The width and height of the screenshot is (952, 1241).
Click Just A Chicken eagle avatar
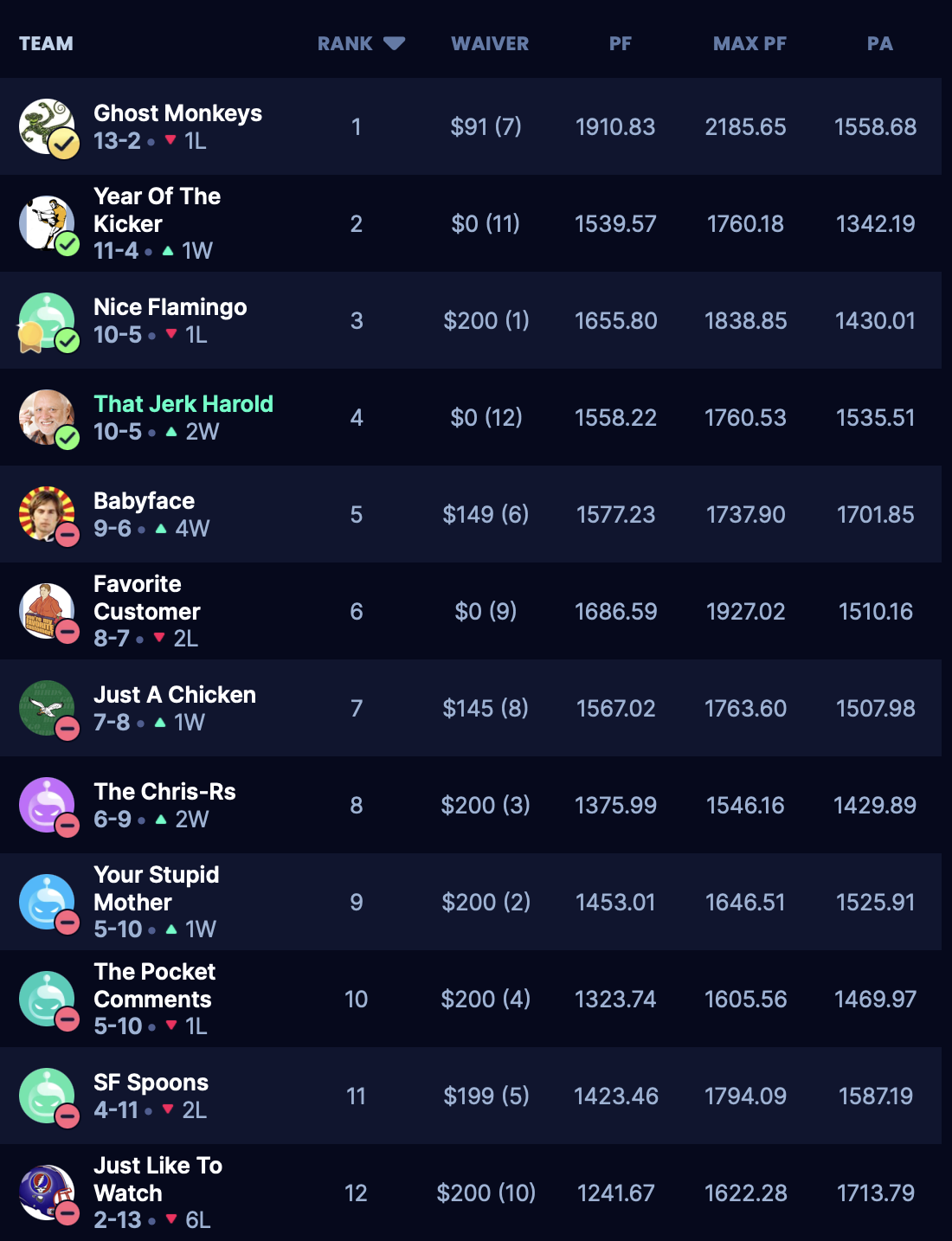pyautogui.click(x=47, y=708)
